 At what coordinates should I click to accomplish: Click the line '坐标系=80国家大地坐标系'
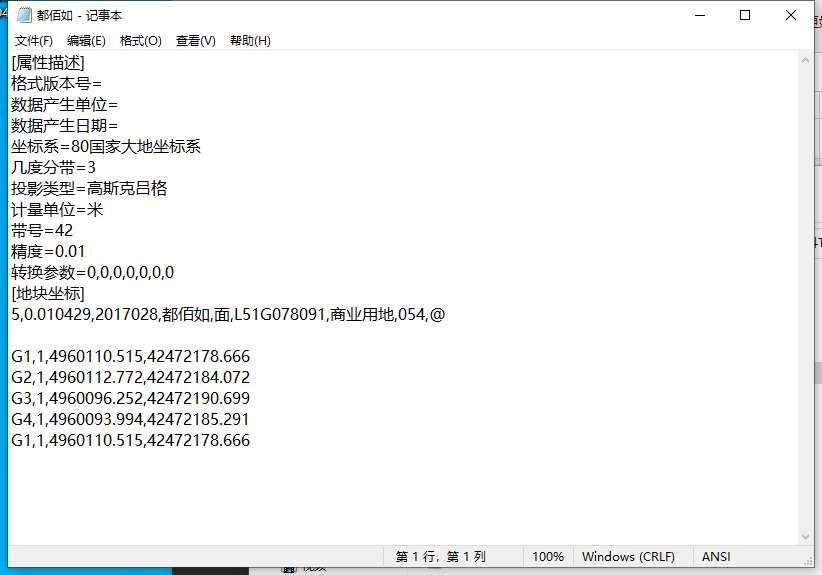click(106, 147)
